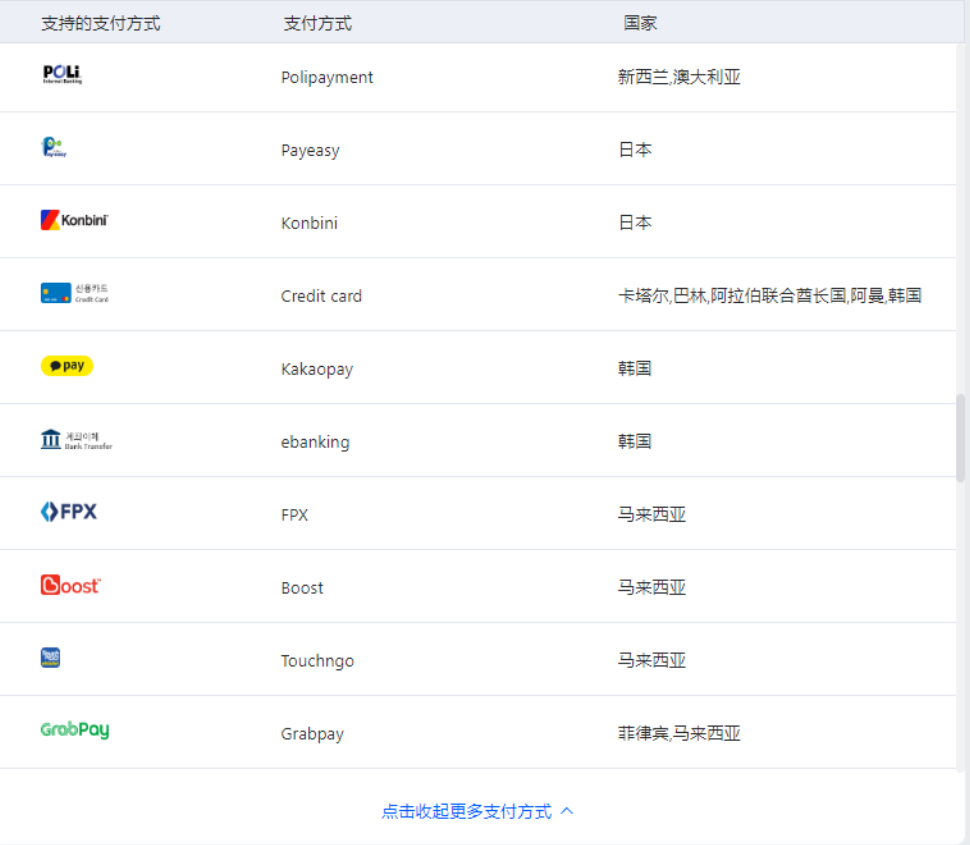Viewport: 970px width, 845px height.
Task: Click the Touchngo logo icon
Action: point(51,658)
